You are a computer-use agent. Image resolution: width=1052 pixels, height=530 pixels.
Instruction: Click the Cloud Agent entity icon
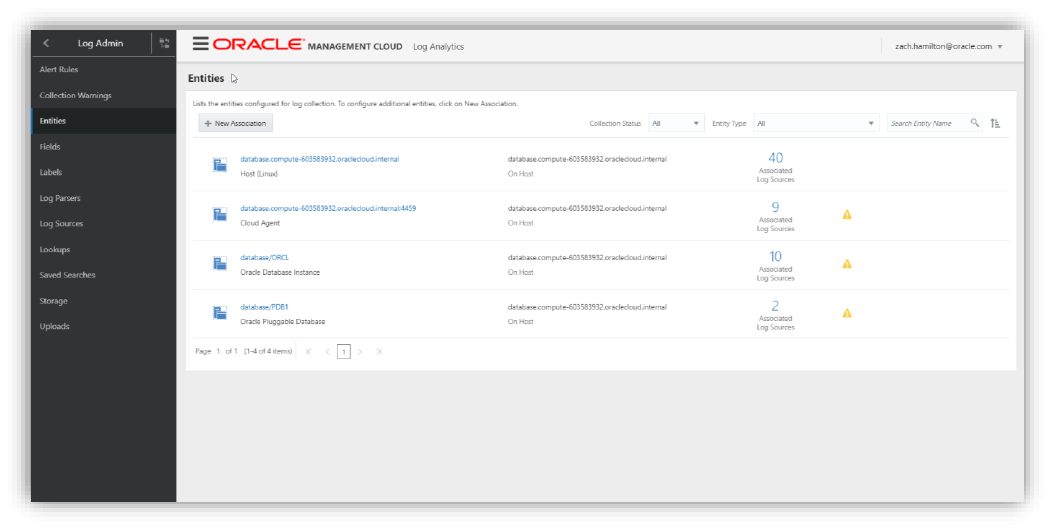coord(219,214)
